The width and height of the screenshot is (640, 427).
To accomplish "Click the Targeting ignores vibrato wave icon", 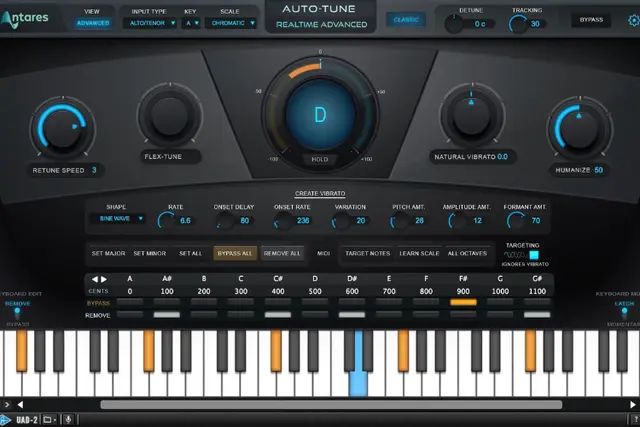I will [x=515, y=256].
